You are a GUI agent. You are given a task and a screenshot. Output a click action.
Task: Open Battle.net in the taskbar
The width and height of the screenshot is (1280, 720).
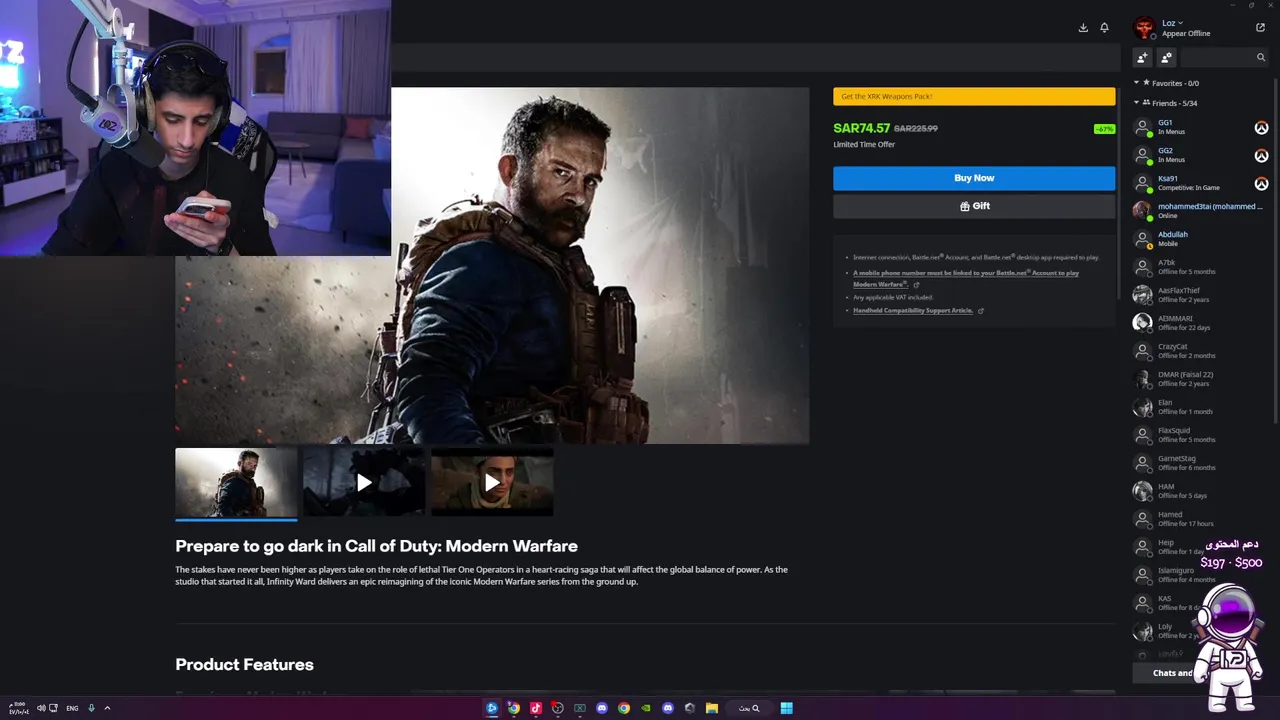pyautogui.click(x=492, y=708)
